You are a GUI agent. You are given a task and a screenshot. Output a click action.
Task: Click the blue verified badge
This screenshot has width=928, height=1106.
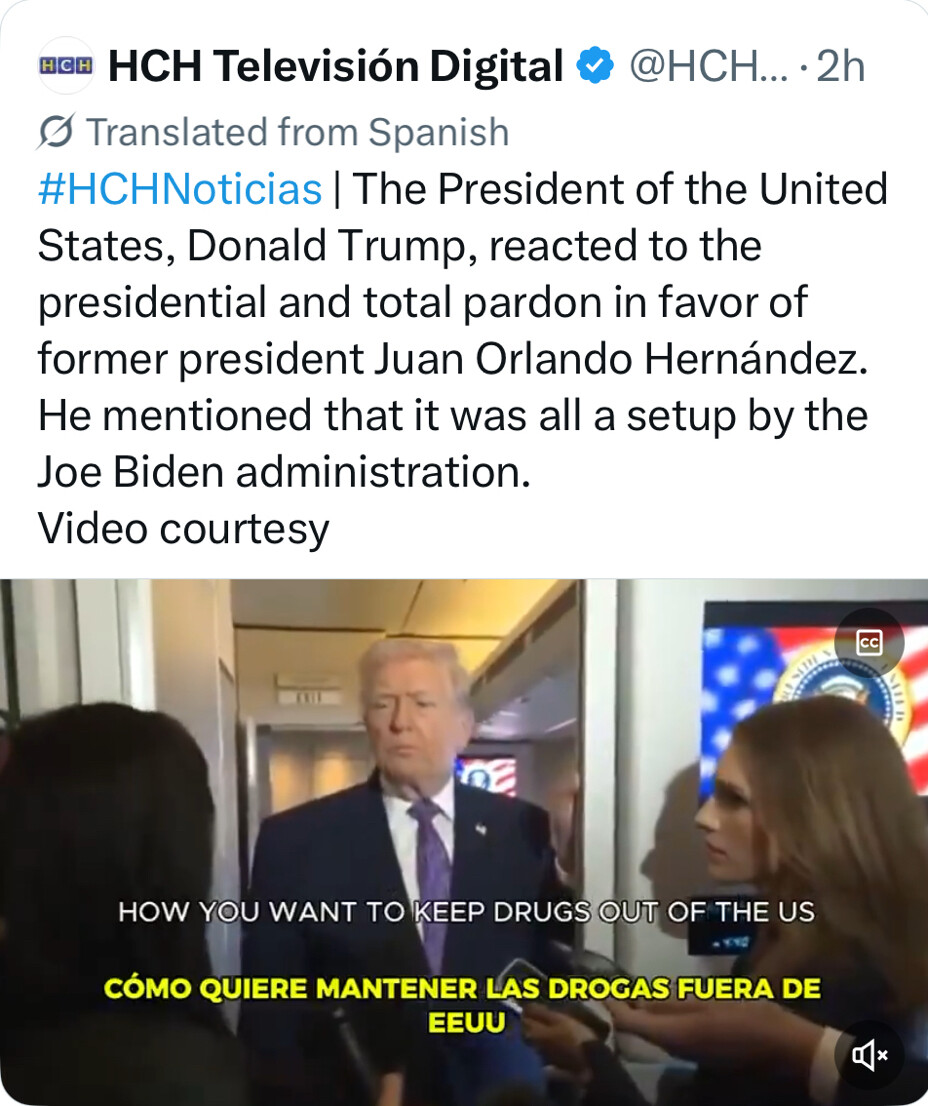pos(594,66)
